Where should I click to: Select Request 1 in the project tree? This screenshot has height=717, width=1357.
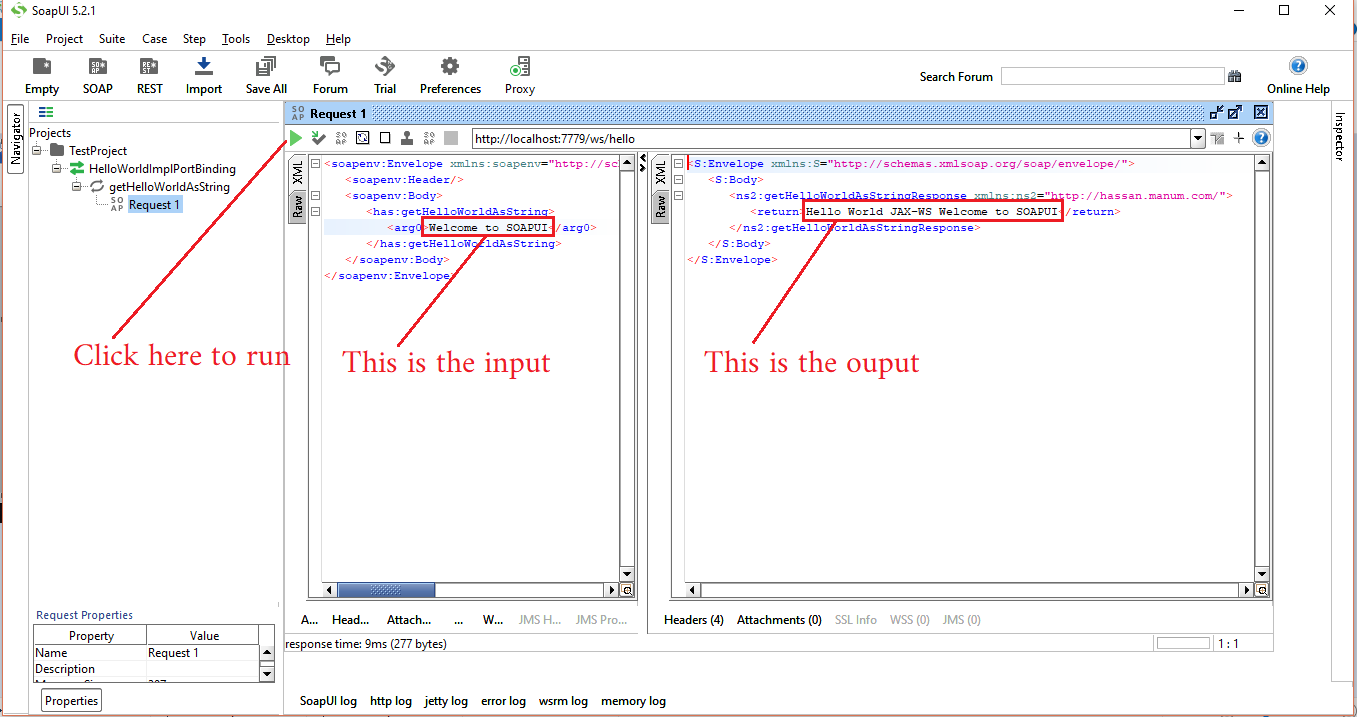pos(154,205)
